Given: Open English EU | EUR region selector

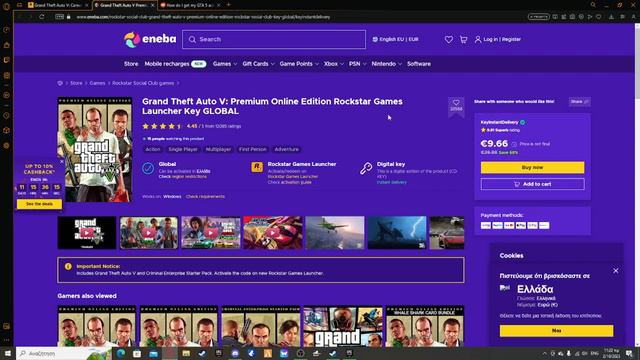Looking at the screenshot, I should click(396, 40).
